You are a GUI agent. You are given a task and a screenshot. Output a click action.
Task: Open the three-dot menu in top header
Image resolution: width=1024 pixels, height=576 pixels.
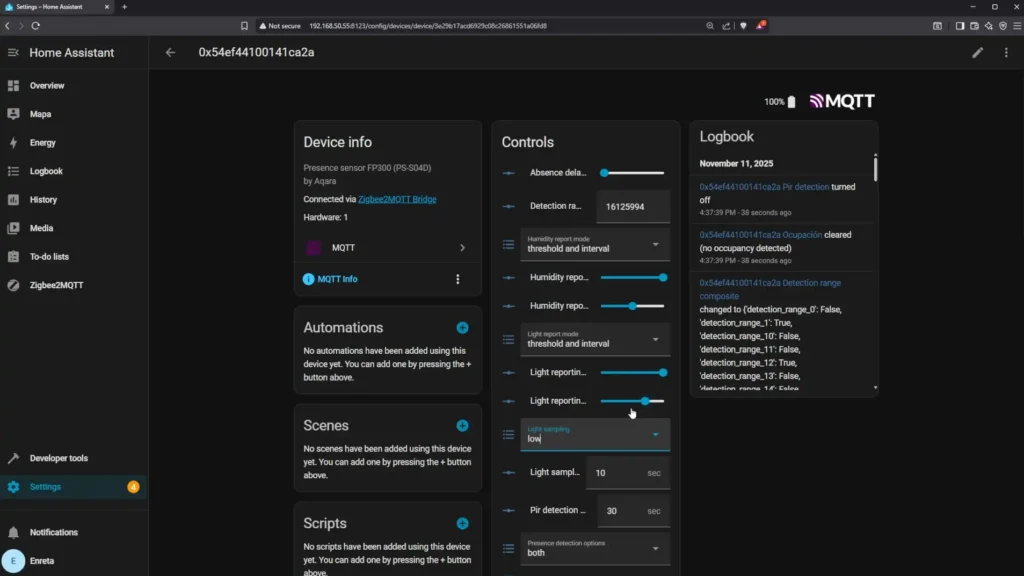(x=1006, y=53)
